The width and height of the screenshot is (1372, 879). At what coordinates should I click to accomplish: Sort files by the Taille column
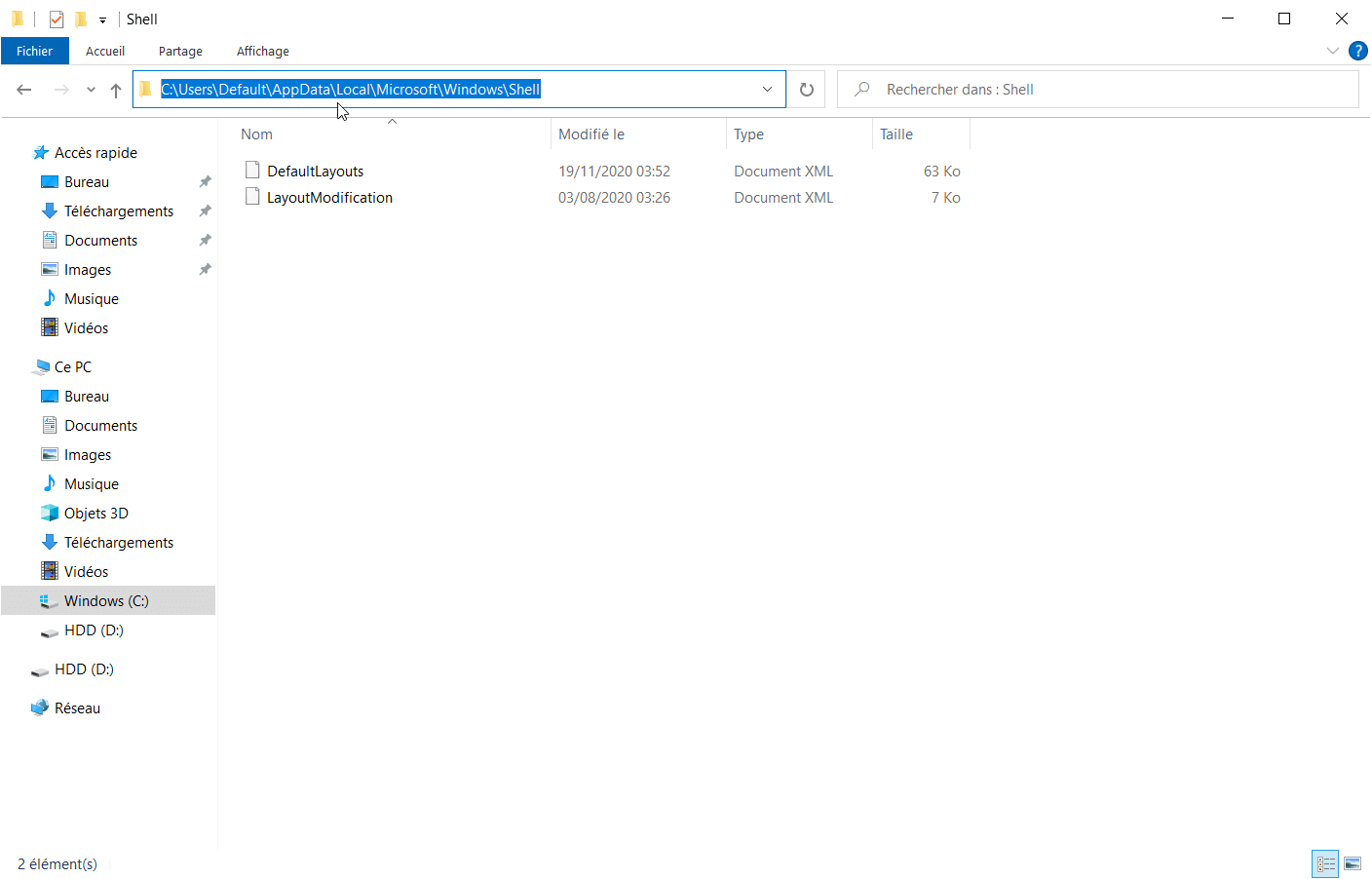click(896, 134)
